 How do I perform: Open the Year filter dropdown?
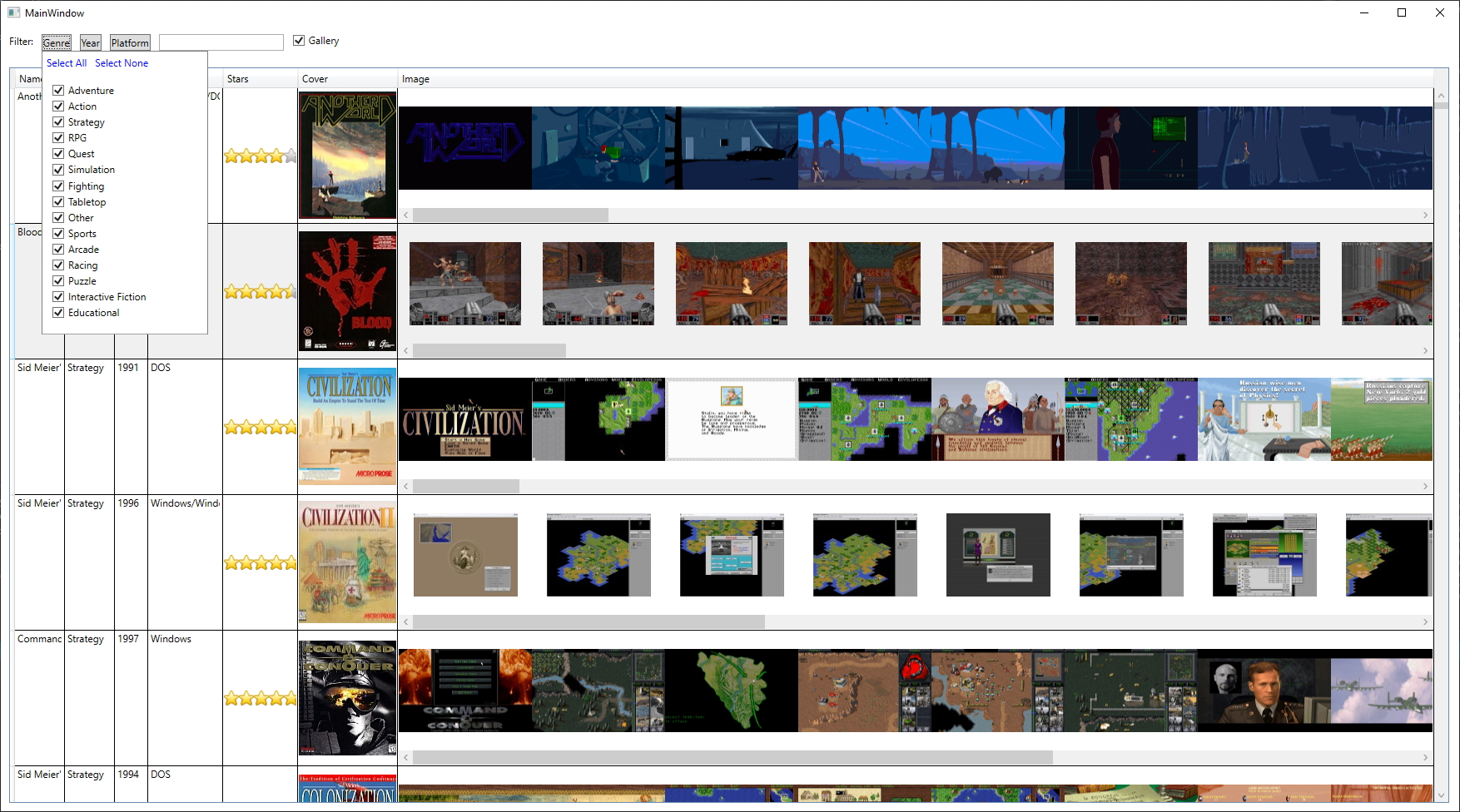click(x=91, y=42)
